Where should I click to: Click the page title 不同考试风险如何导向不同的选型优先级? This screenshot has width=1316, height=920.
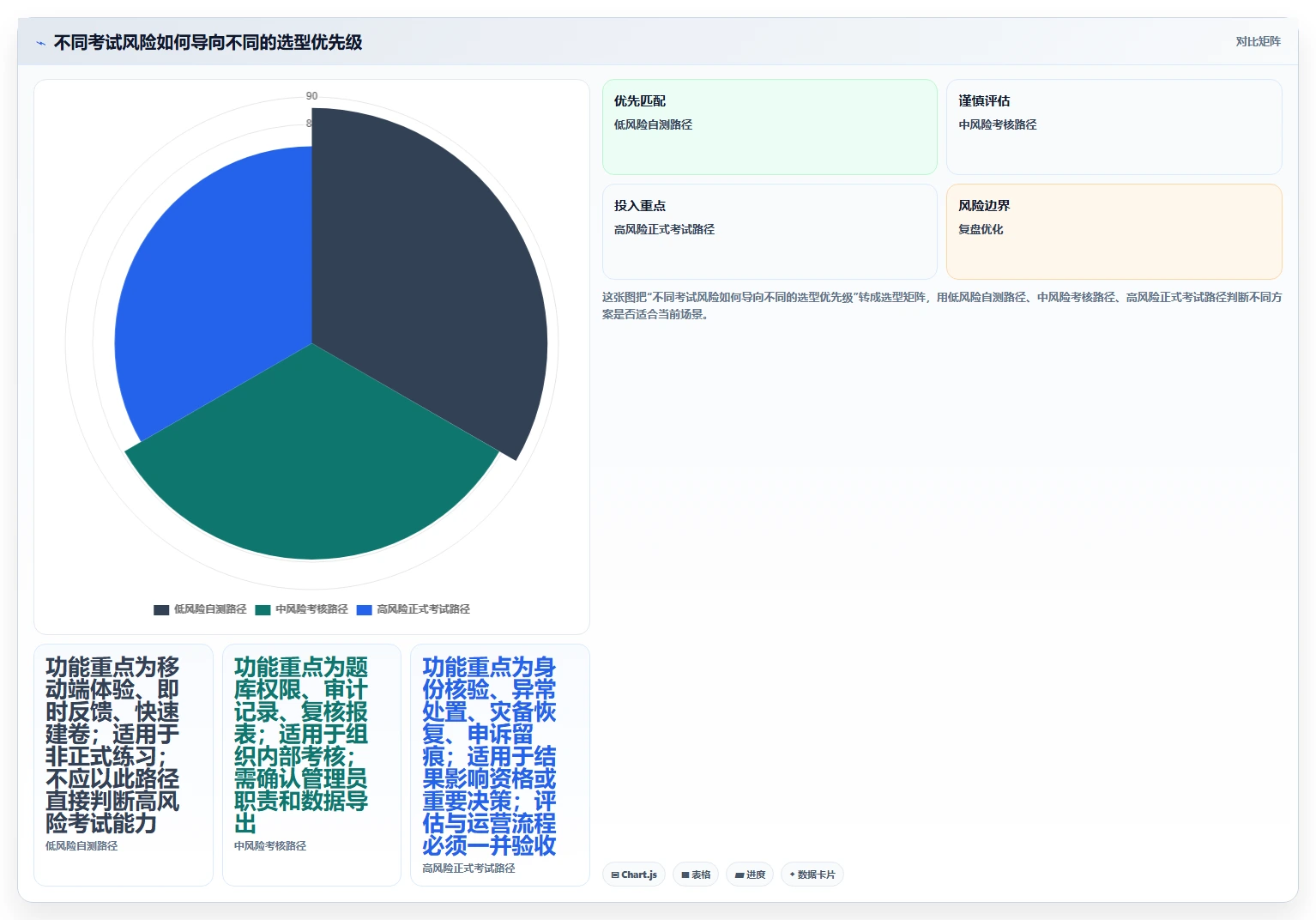[208, 42]
